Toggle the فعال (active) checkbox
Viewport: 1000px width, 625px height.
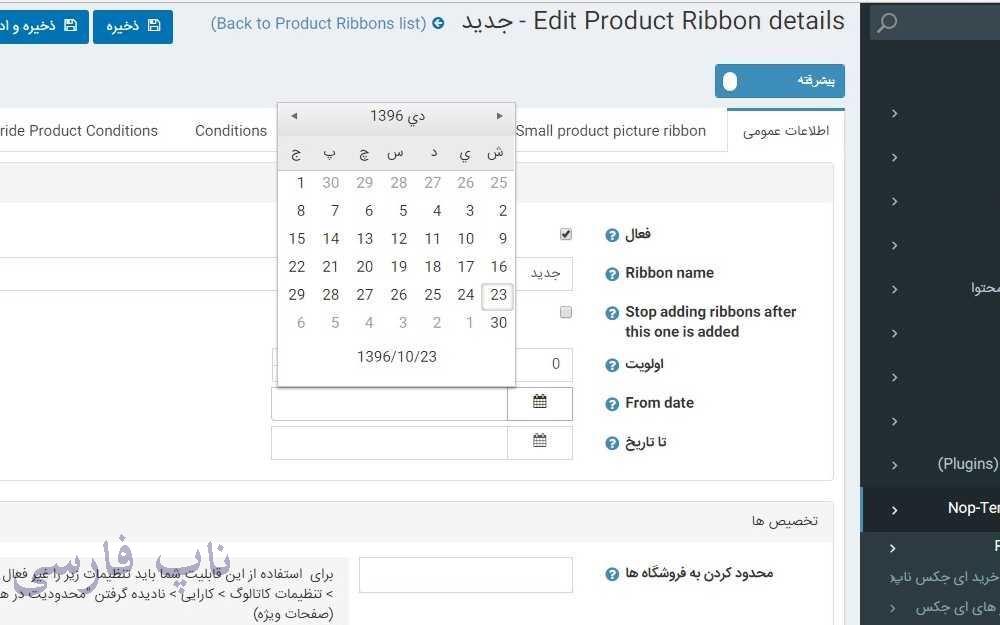point(566,234)
